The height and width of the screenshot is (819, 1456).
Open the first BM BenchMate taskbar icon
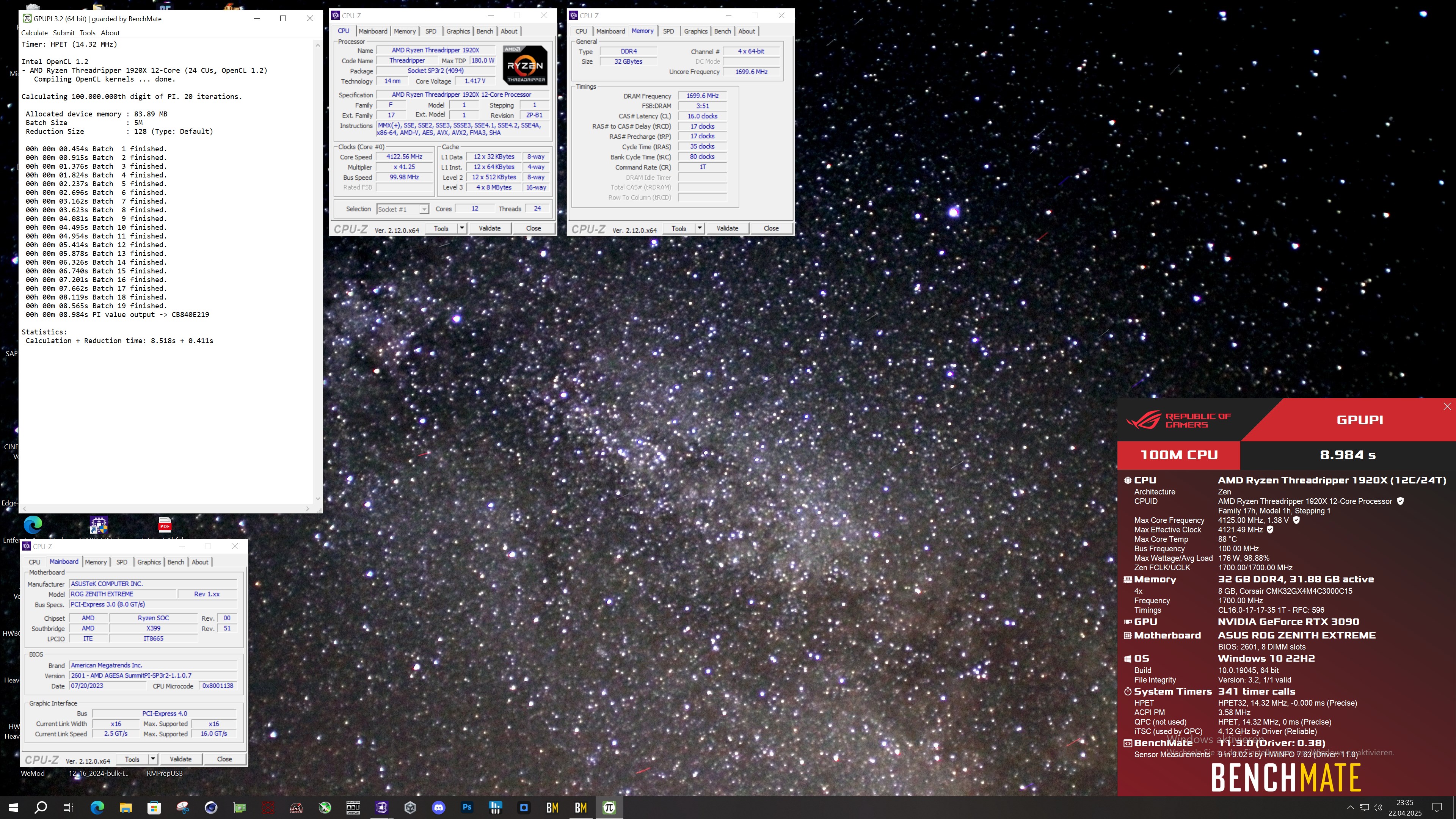(x=552, y=808)
